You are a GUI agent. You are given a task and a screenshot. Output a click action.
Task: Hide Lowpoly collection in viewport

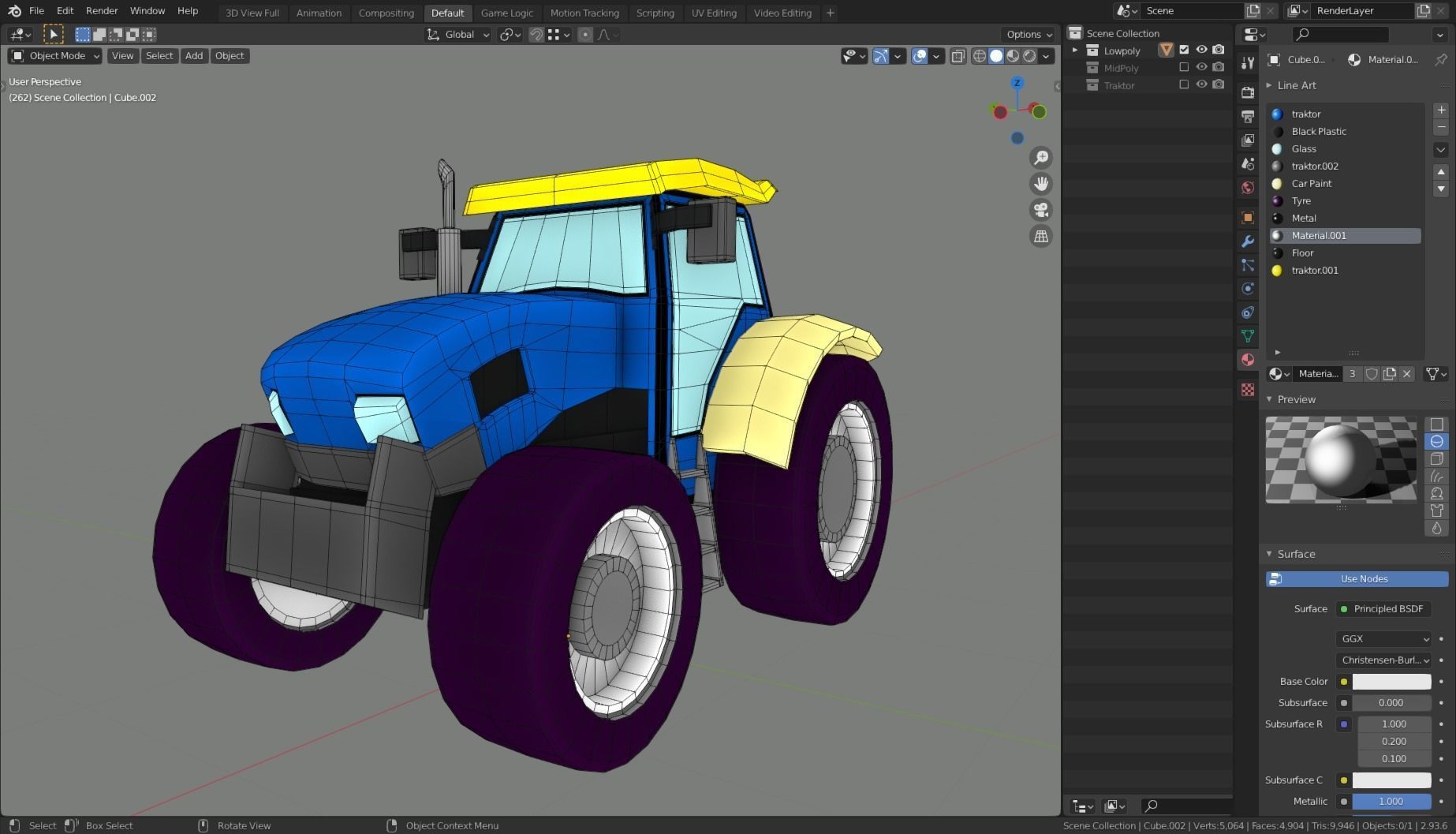point(1201,50)
